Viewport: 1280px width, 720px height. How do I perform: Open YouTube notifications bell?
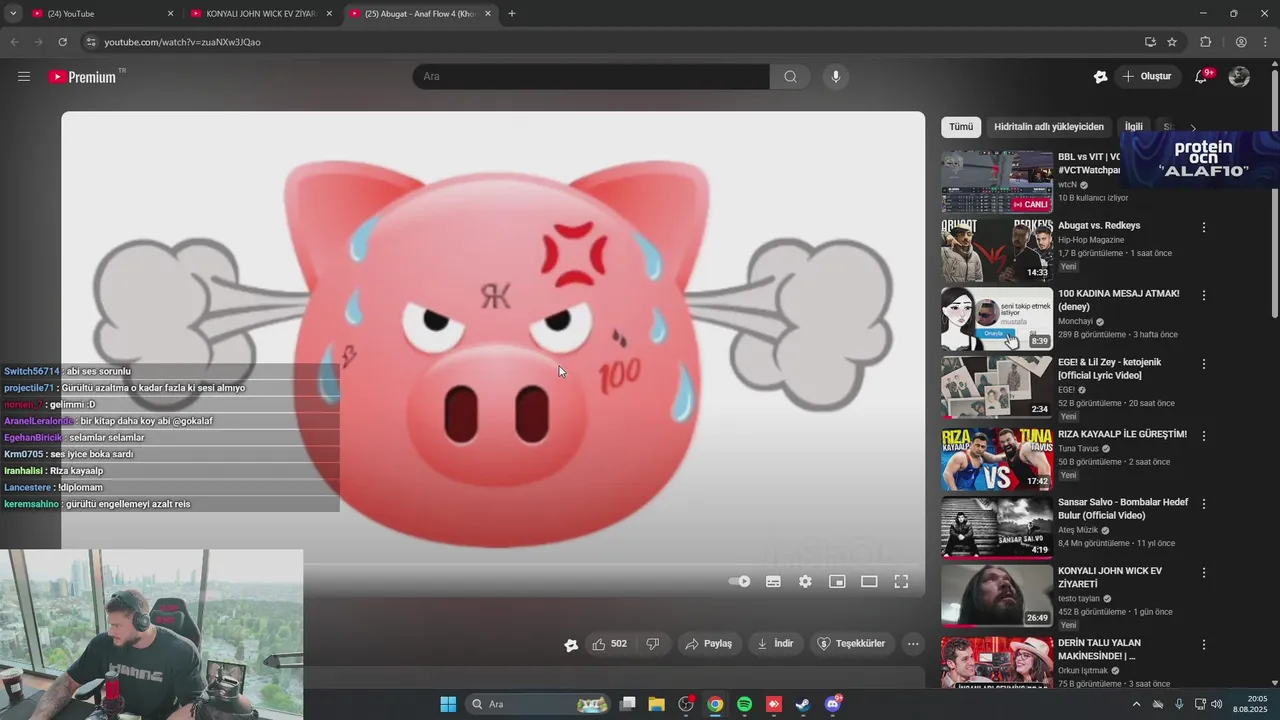pyautogui.click(x=1202, y=76)
